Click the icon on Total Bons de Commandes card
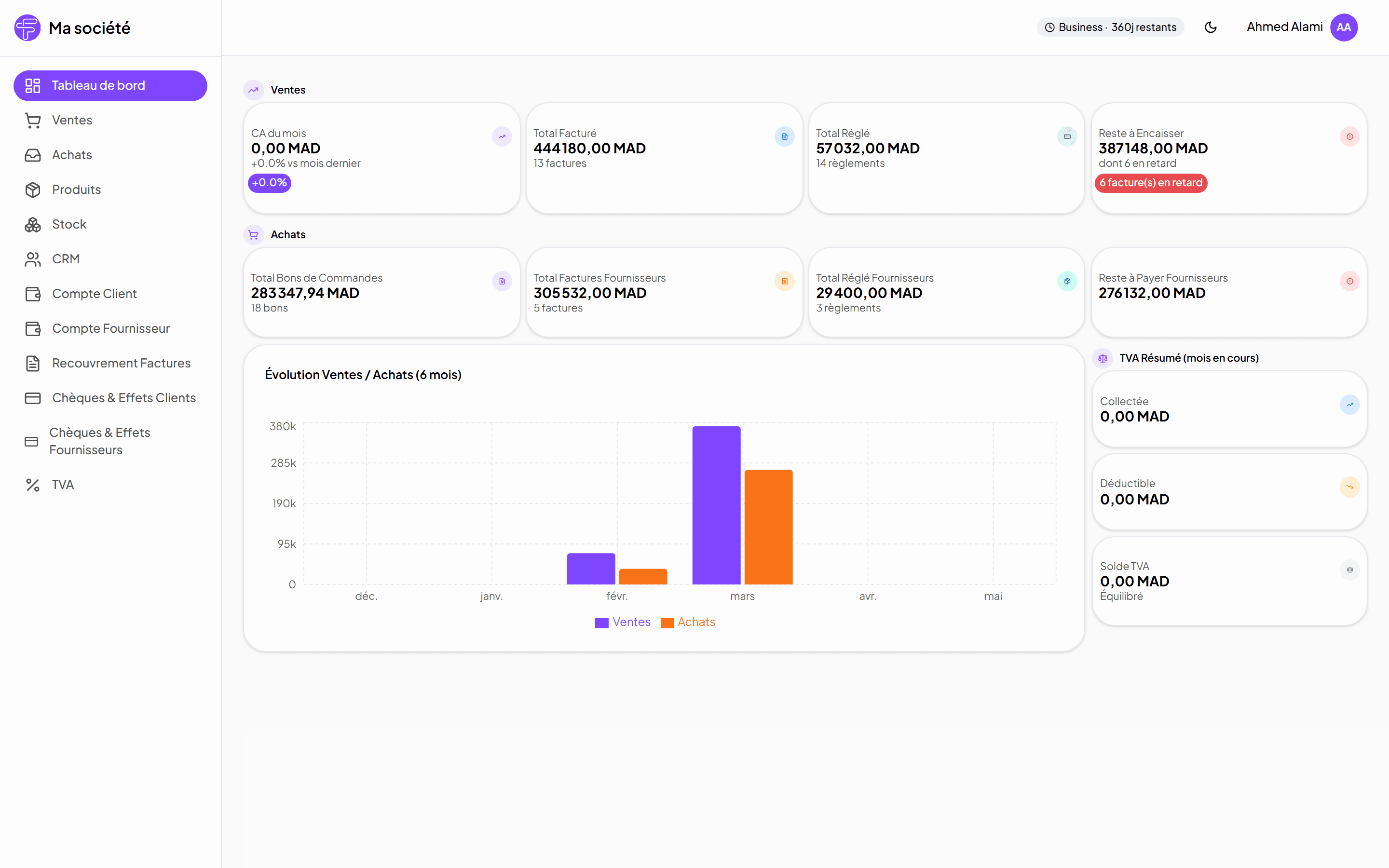Screen dimensions: 1389x868 (502, 281)
